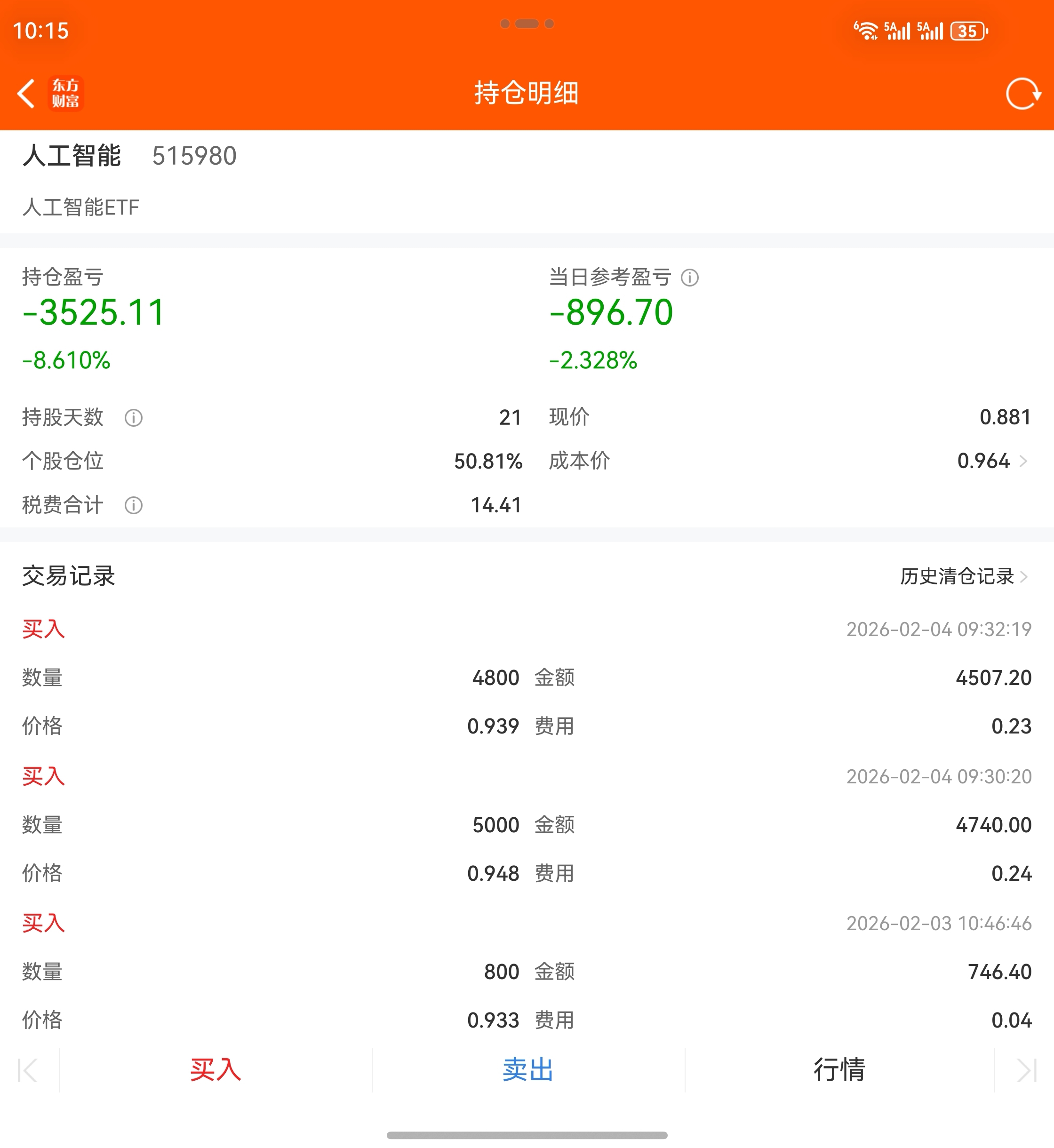Tap the bottom home indicator bar
Screen dimensions: 1054x1148
click(527, 1135)
